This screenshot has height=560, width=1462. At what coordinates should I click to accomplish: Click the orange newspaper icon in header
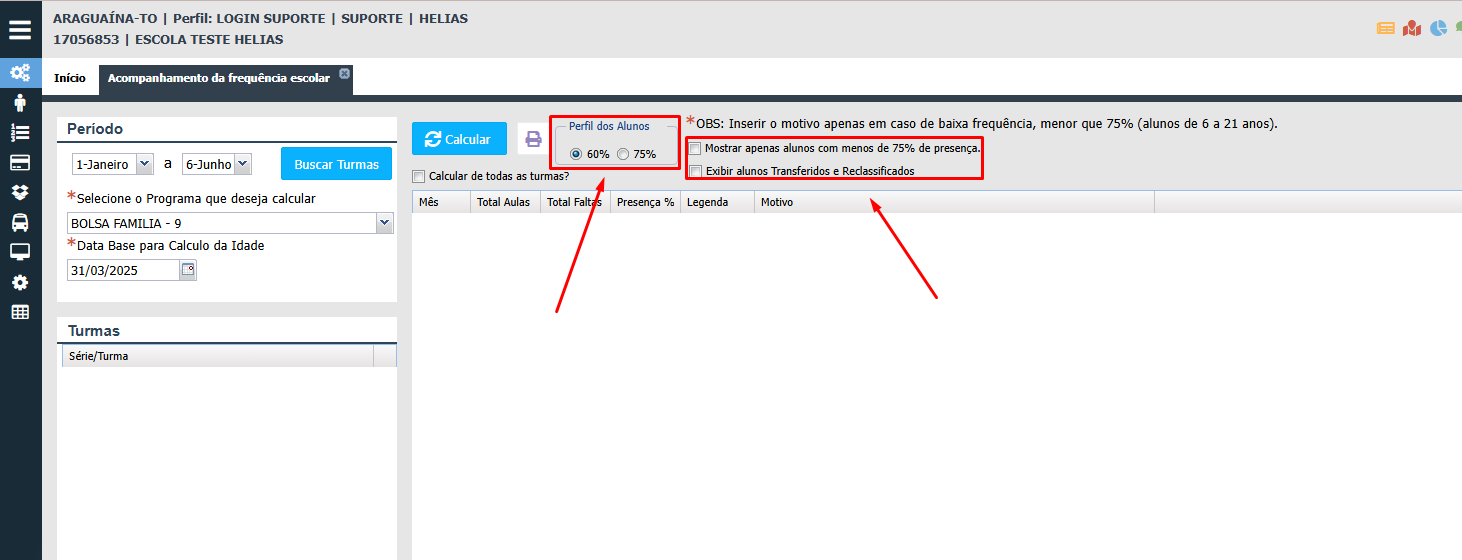click(x=1386, y=28)
